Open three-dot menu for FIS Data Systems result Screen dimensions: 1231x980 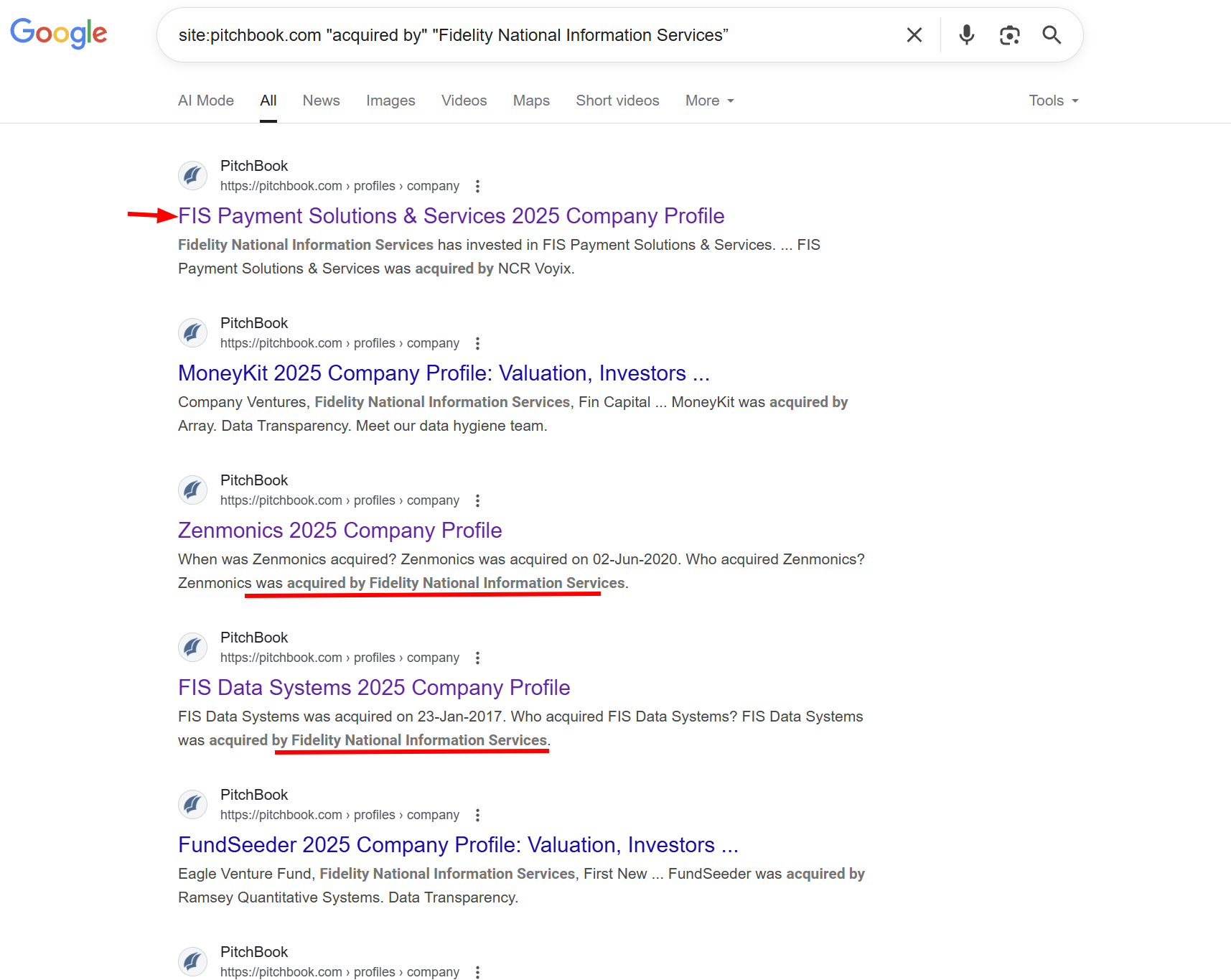coord(477,658)
